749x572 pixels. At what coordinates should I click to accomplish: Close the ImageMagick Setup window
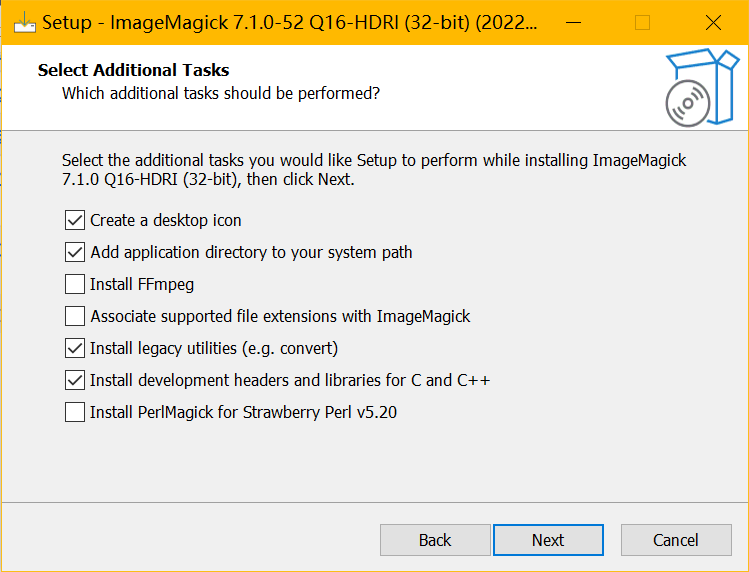point(713,22)
